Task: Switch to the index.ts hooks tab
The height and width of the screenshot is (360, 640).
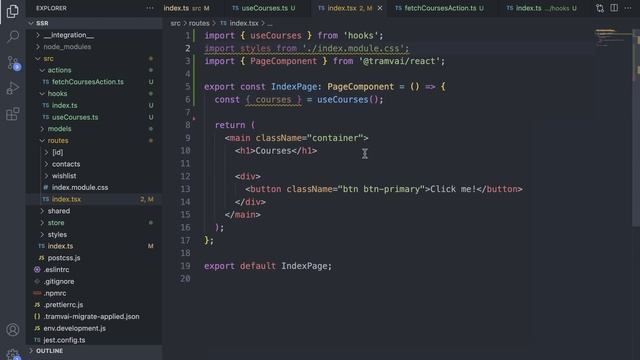Action: 542,8
